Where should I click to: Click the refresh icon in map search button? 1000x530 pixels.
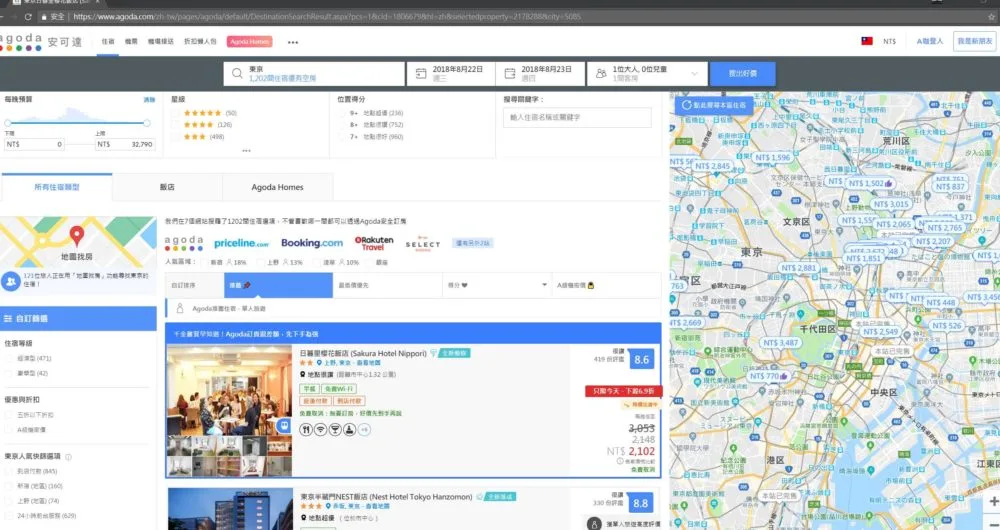click(x=686, y=105)
